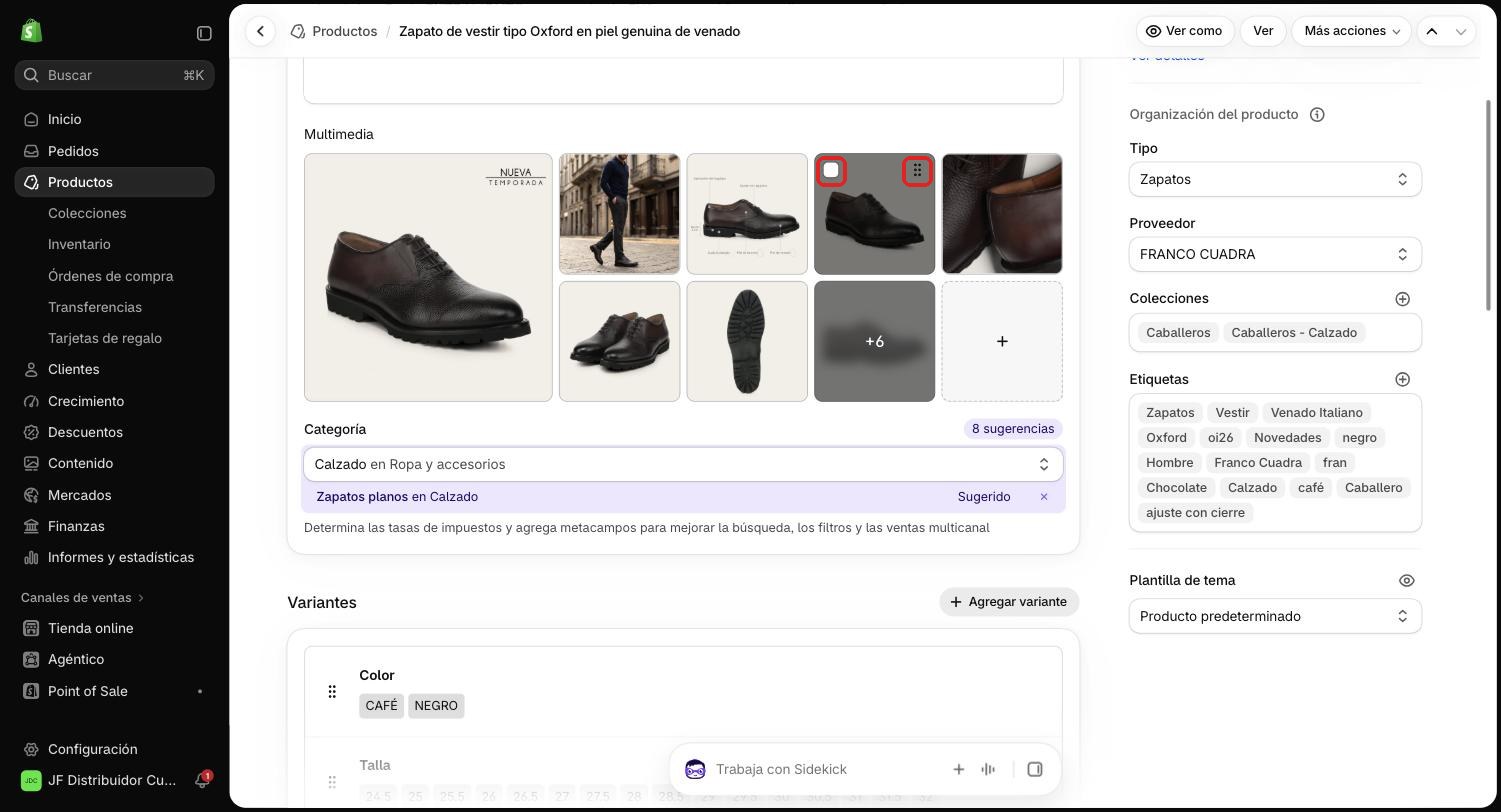Add media with the plus tile

click(x=1002, y=341)
